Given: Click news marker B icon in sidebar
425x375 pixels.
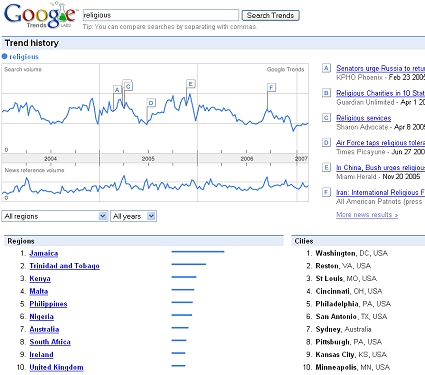Looking at the screenshot, I should 326,93.
